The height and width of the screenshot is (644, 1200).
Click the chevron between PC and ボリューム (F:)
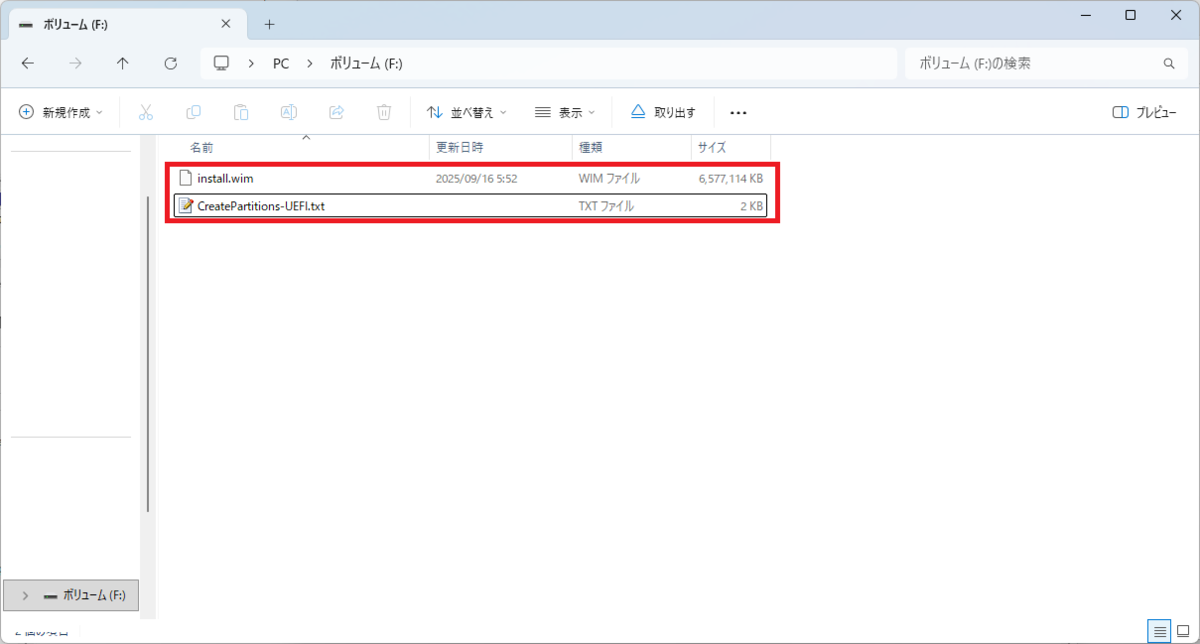310,63
